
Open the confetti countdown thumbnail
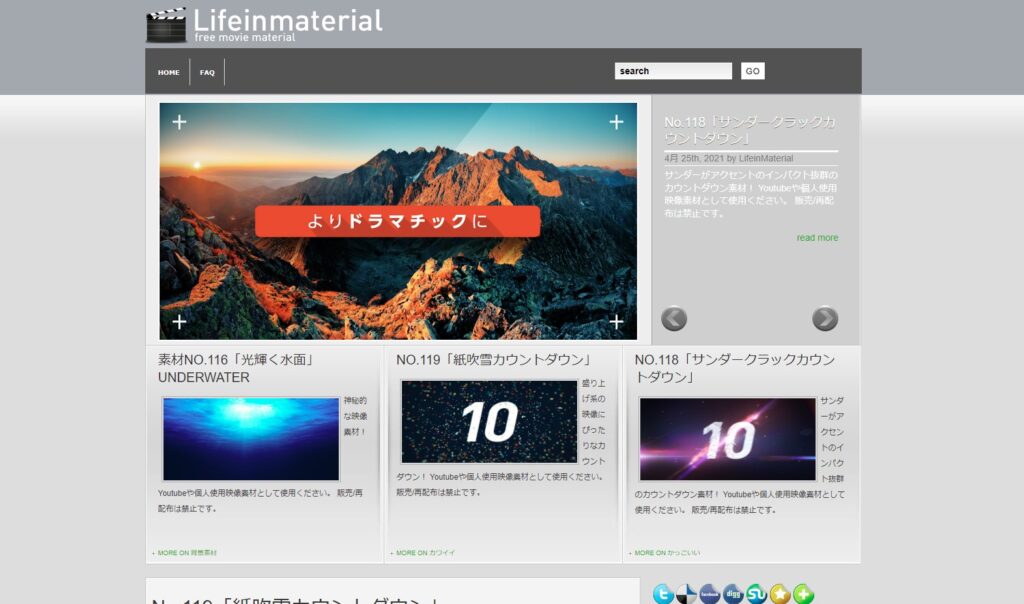[489, 421]
